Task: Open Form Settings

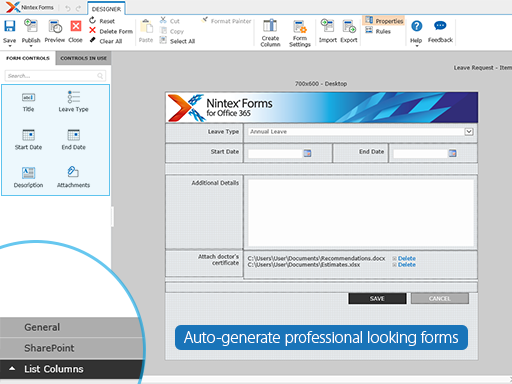Action: click(300, 33)
